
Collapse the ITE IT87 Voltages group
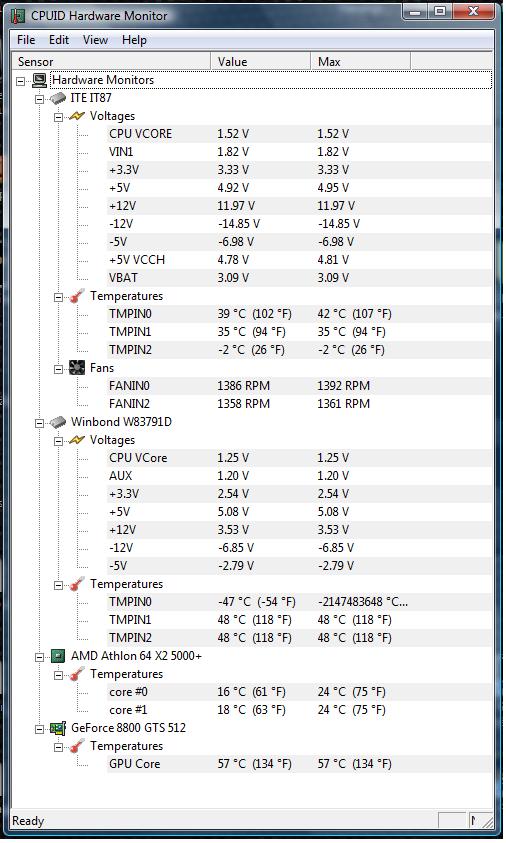click(x=58, y=117)
